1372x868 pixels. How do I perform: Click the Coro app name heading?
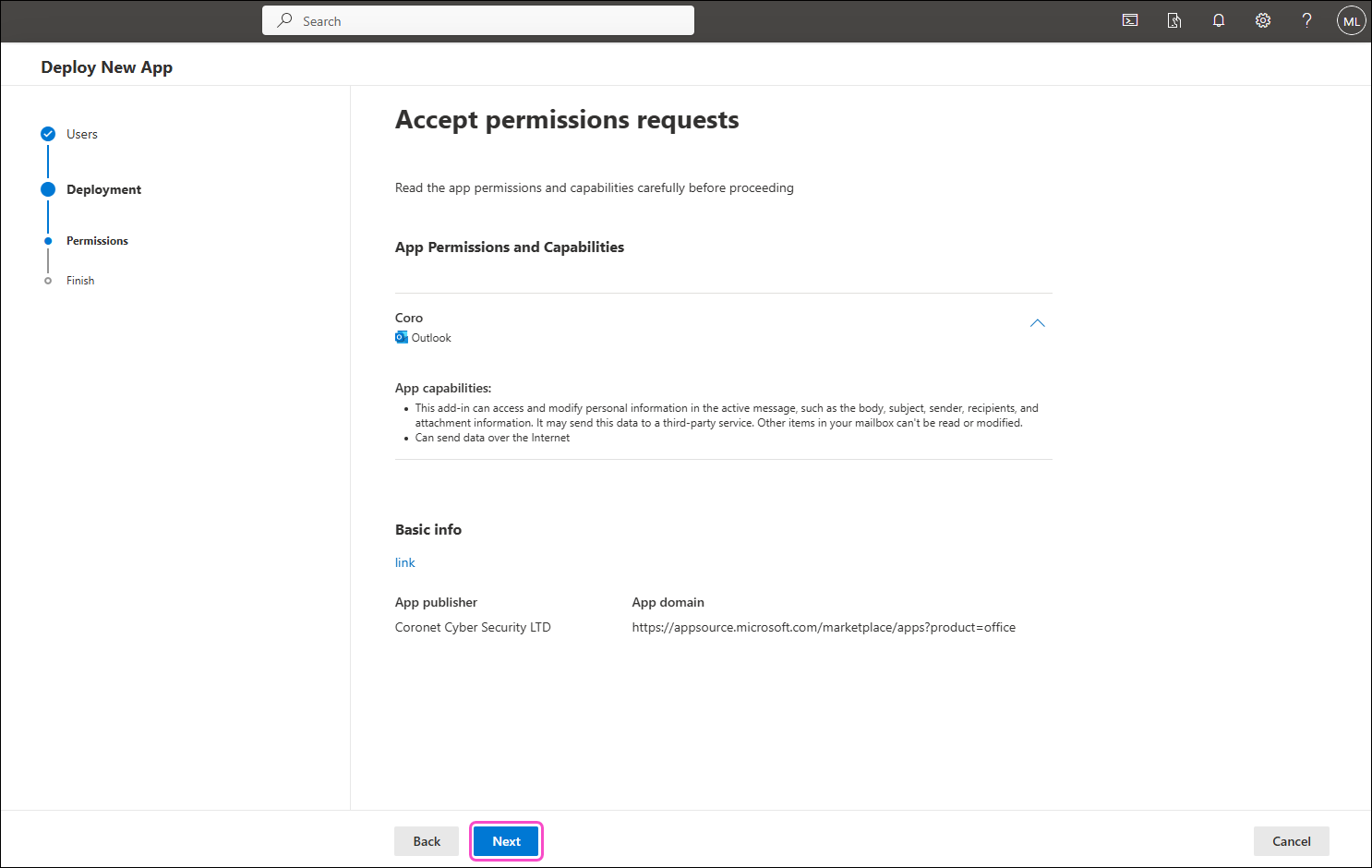pyautogui.click(x=409, y=318)
